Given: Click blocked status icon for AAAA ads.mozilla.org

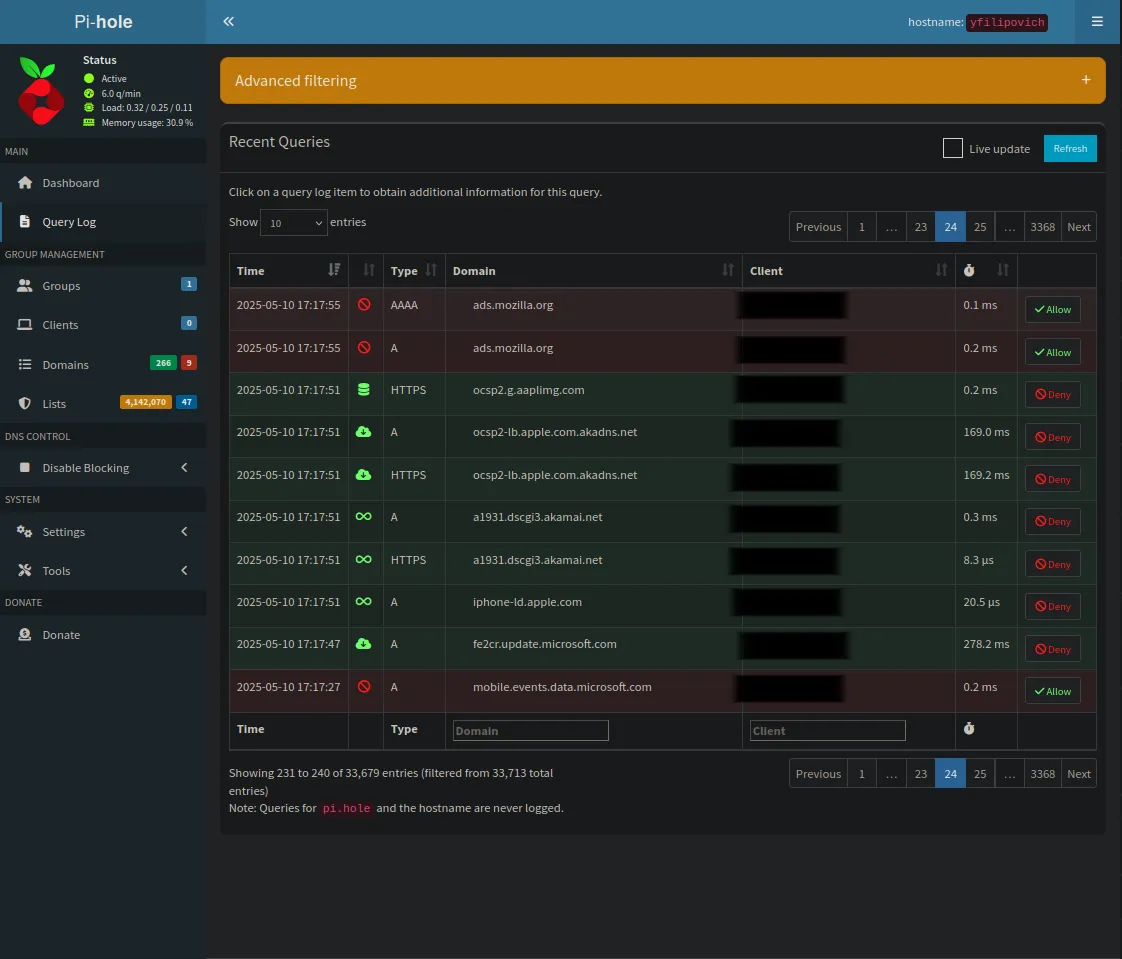Looking at the screenshot, I should pyautogui.click(x=364, y=305).
